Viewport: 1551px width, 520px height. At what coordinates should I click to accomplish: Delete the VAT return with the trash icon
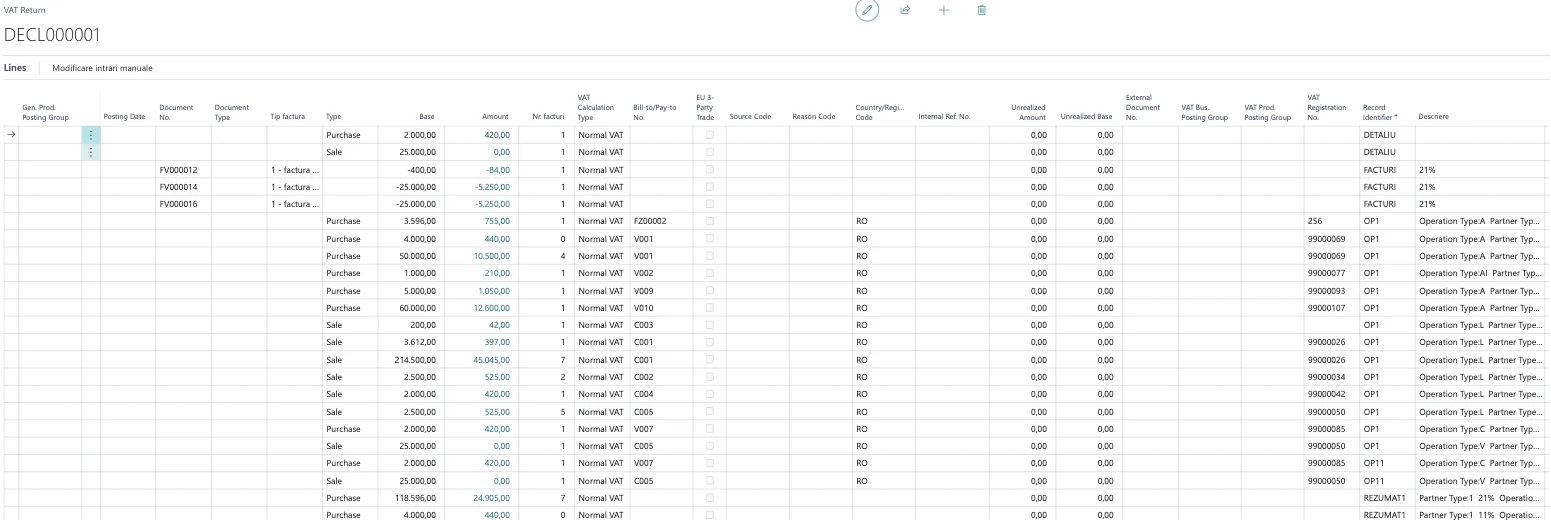pos(981,10)
